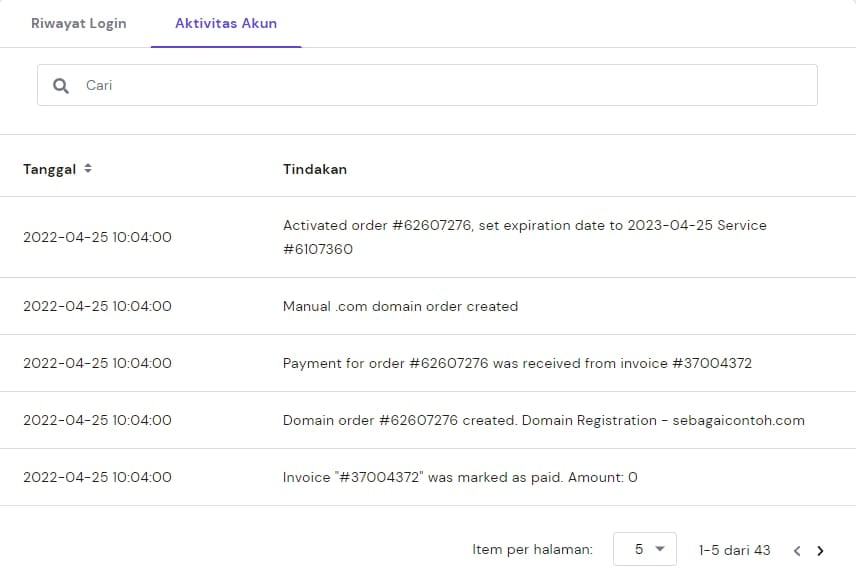Image resolution: width=856 pixels, height=580 pixels.
Task: Sort by the Tanggal arrow icon
Action: [88, 169]
